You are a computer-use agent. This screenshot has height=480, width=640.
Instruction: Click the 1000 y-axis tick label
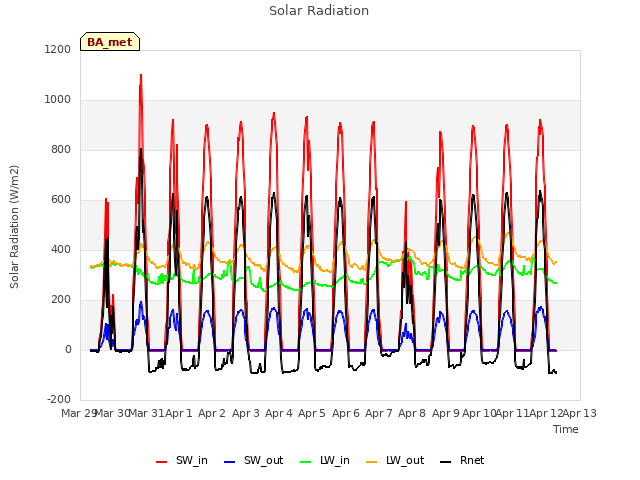58,100
